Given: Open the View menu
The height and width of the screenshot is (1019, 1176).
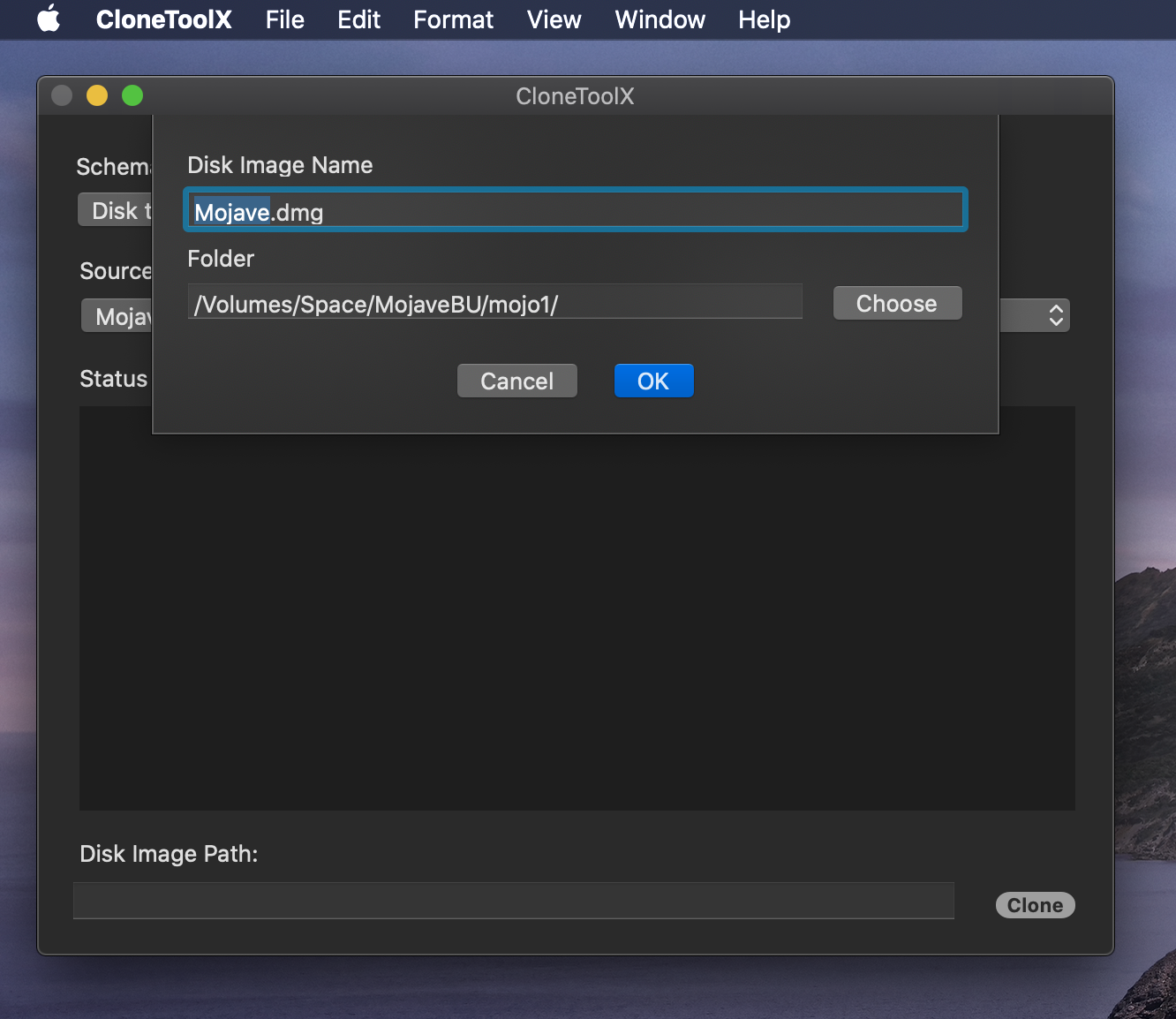Looking at the screenshot, I should (554, 19).
